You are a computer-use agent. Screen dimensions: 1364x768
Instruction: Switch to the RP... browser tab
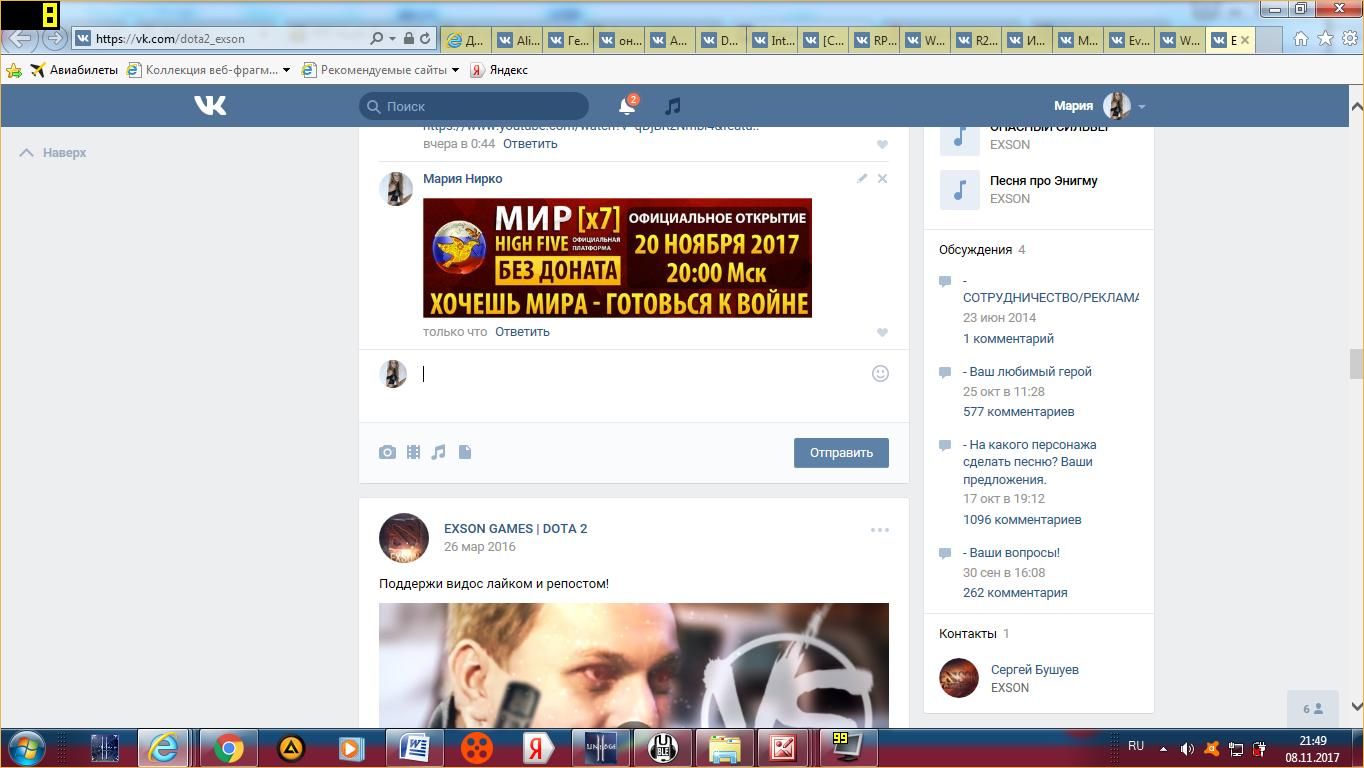pos(876,40)
